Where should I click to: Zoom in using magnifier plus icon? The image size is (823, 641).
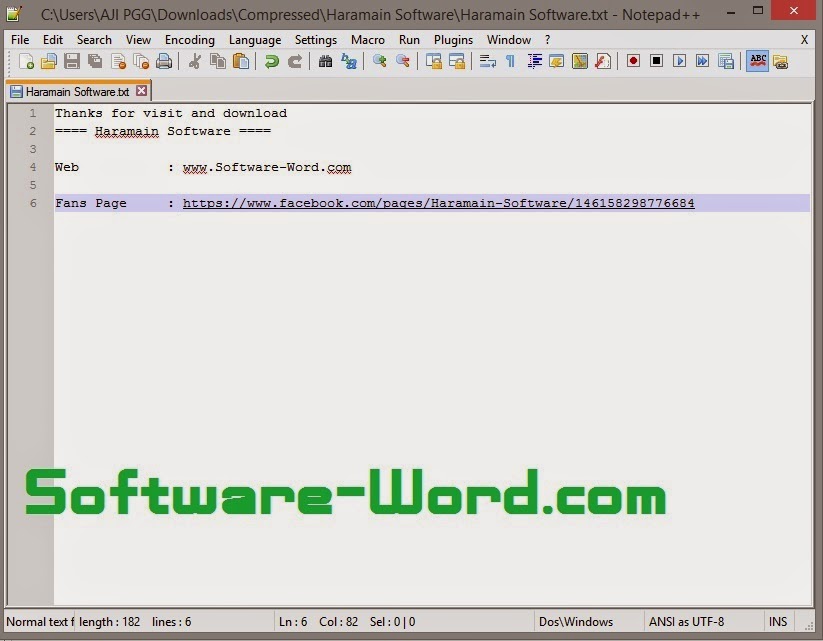click(x=379, y=61)
